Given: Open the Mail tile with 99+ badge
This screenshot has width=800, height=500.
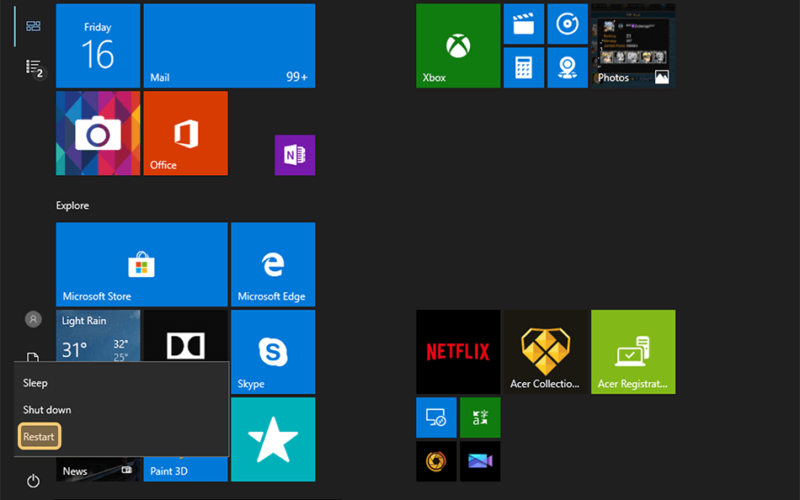Looking at the screenshot, I should [229, 46].
